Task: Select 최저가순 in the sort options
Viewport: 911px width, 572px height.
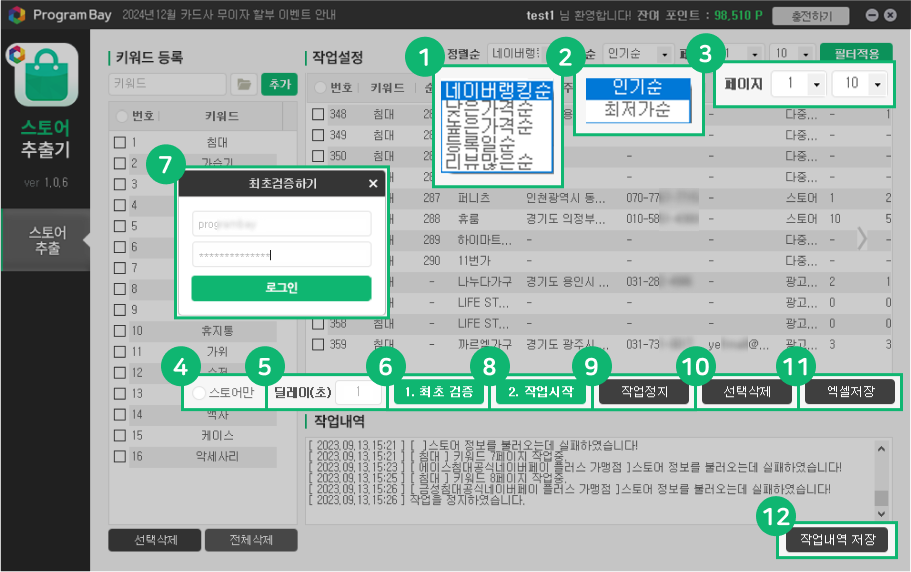Action: click(x=637, y=109)
